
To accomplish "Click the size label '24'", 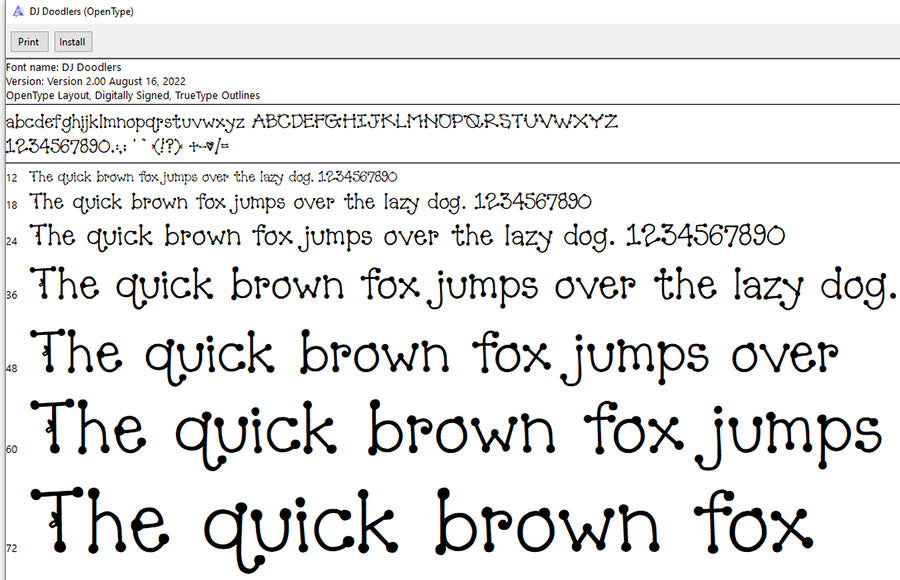I will tap(12, 241).
